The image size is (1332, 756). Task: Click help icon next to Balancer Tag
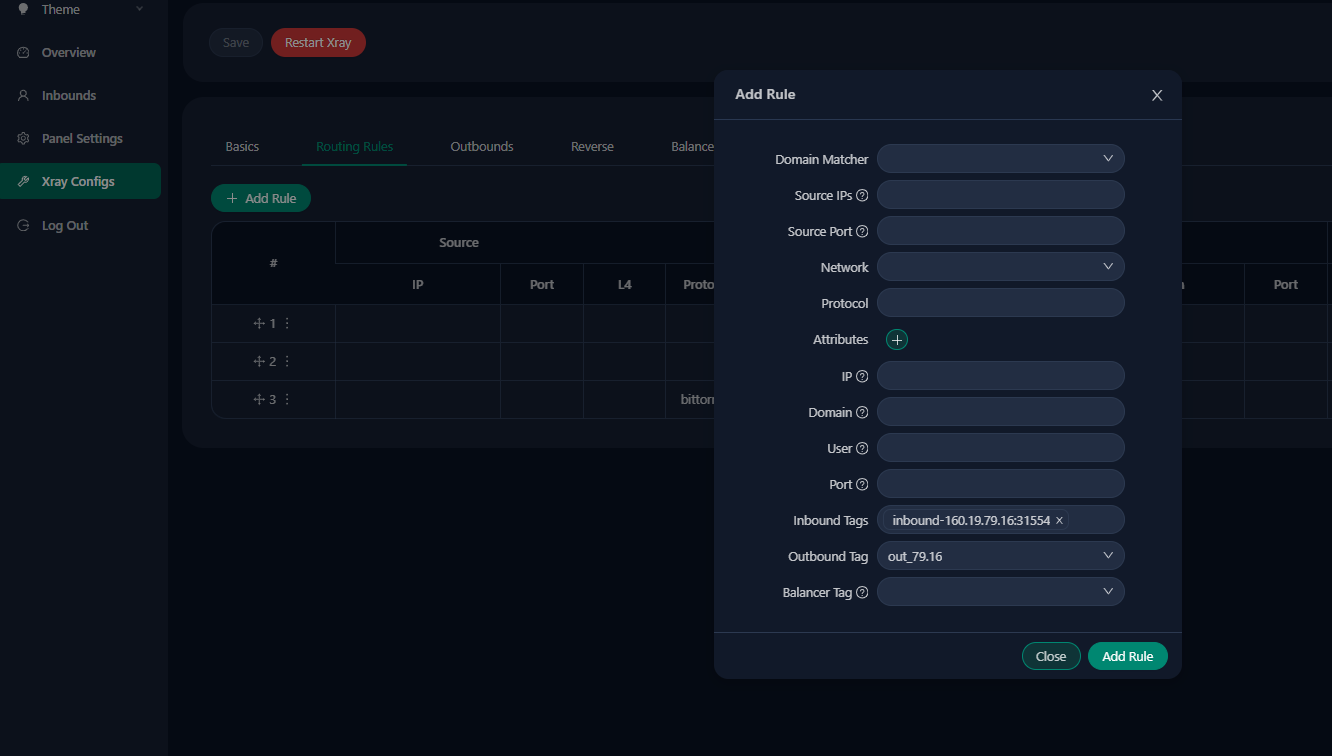point(862,593)
